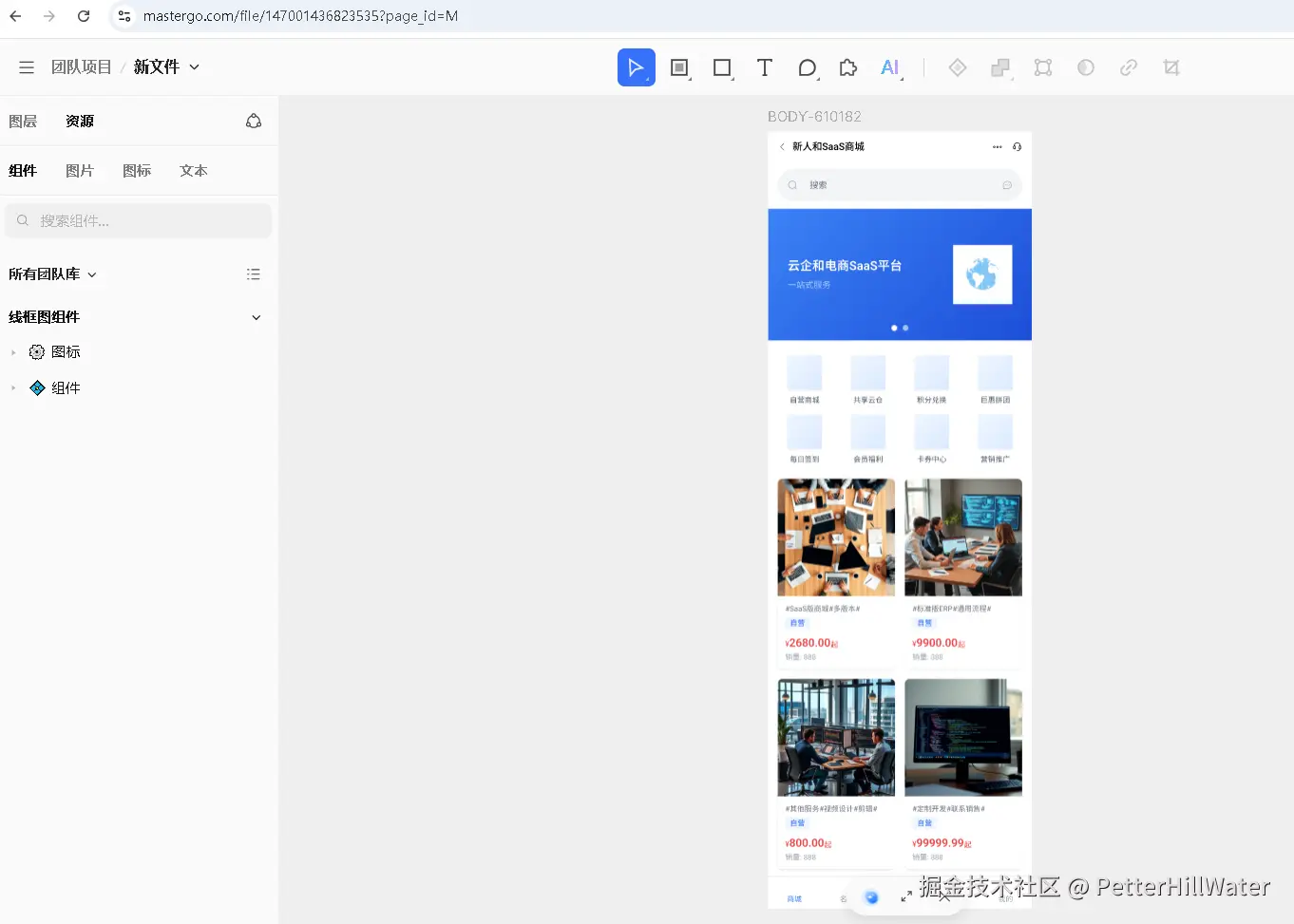Open the 新文件 file name dropdown

coord(195,67)
